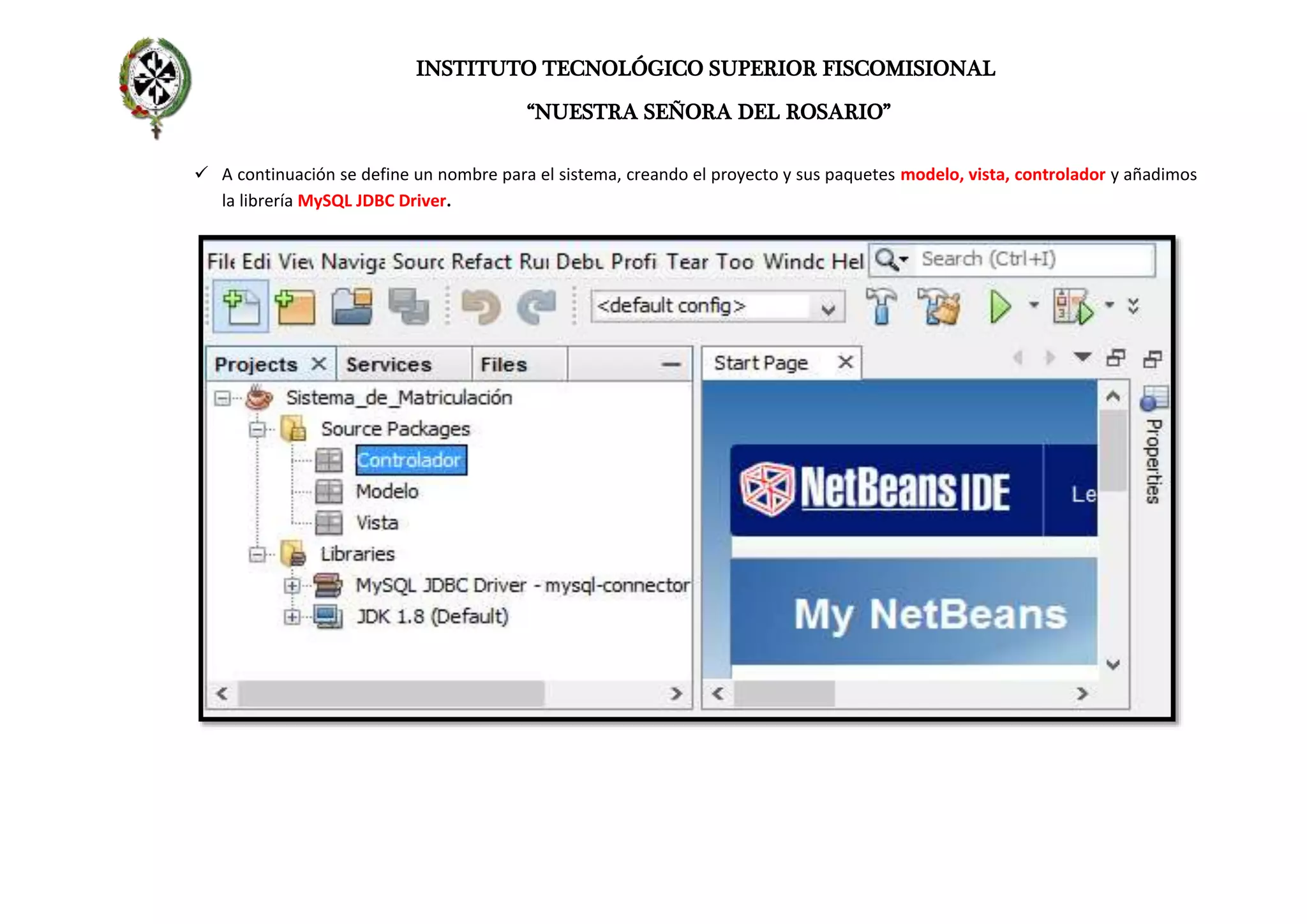The height and width of the screenshot is (924, 1307).
Task: Open the Run button dropdown arrow
Action: click(x=1034, y=305)
